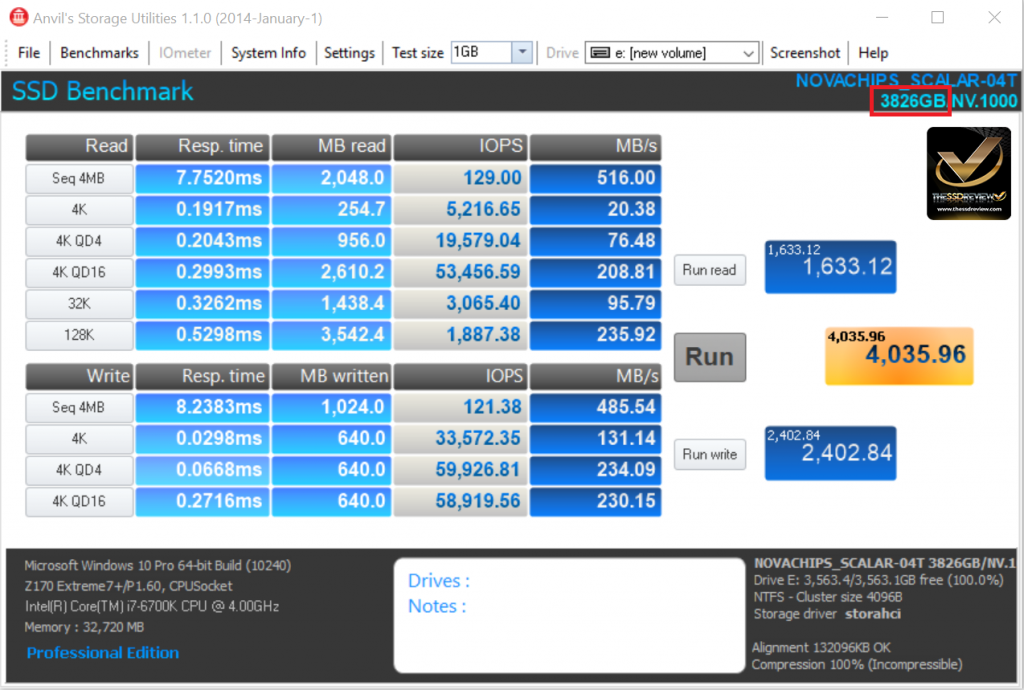1024x690 pixels.
Task: Expand the Drive e: [new volume] dropdown
Action: pyautogui.click(x=749, y=53)
